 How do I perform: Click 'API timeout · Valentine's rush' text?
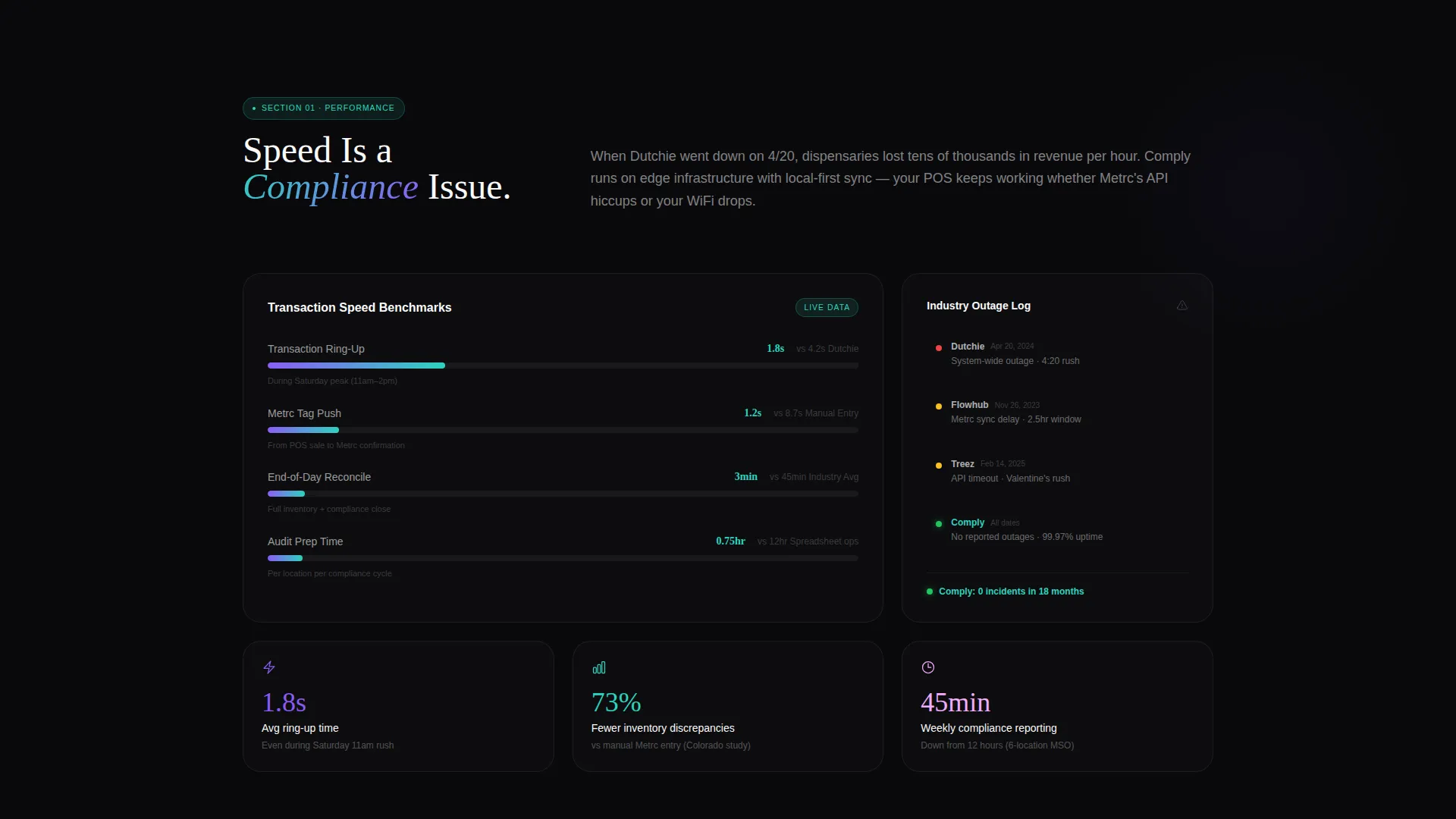(1010, 479)
